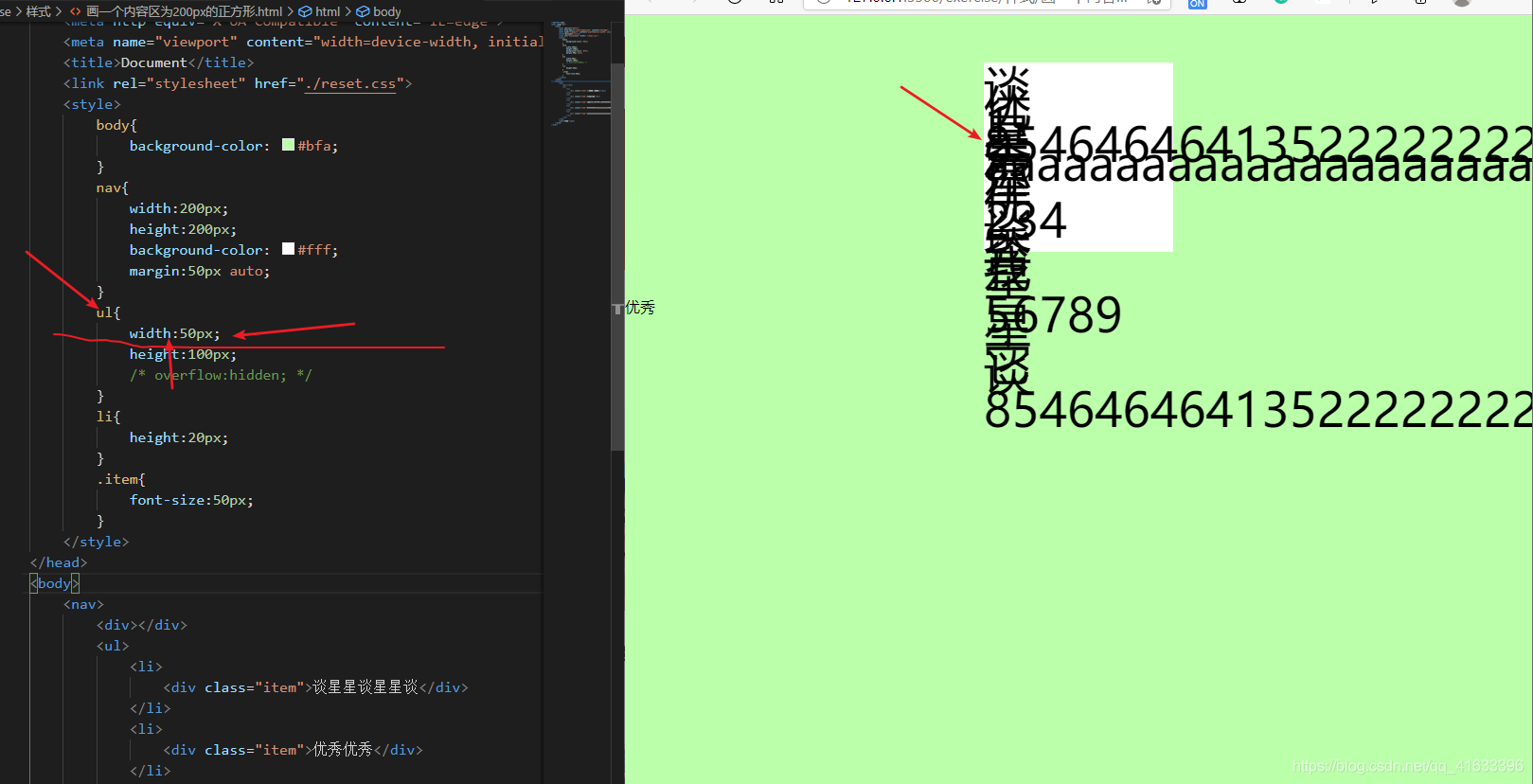Open the HTML file name breadcrumb
Image resolution: width=1533 pixels, height=784 pixels.
pos(185,11)
